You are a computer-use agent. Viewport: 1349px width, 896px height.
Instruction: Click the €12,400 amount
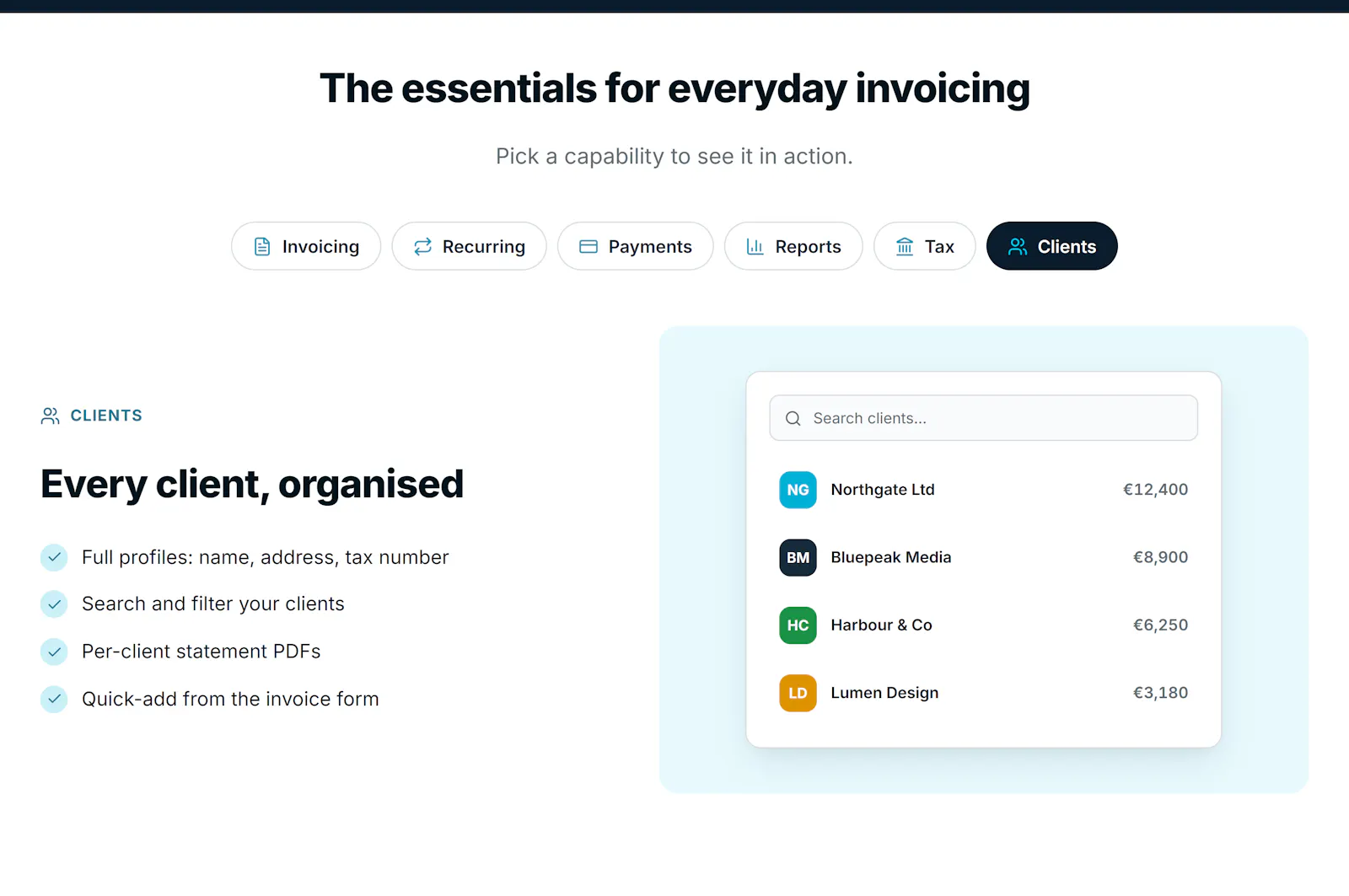point(1155,490)
